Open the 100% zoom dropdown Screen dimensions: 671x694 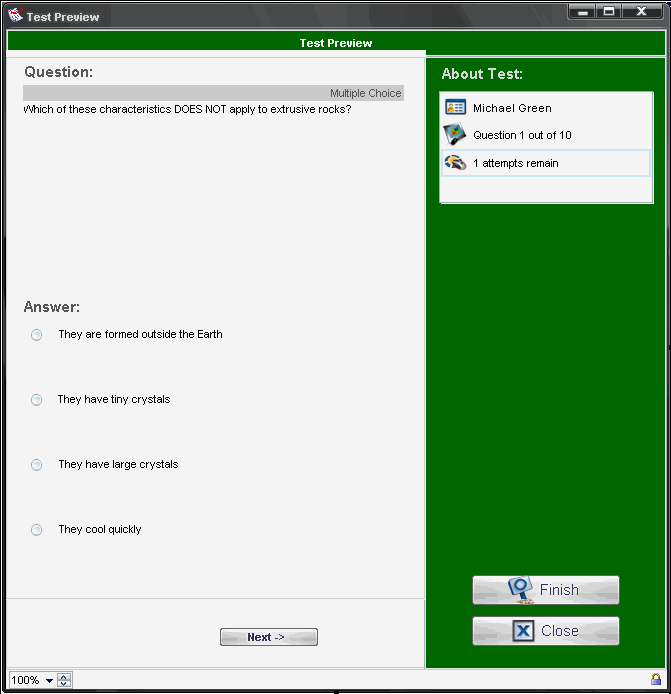(49, 681)
